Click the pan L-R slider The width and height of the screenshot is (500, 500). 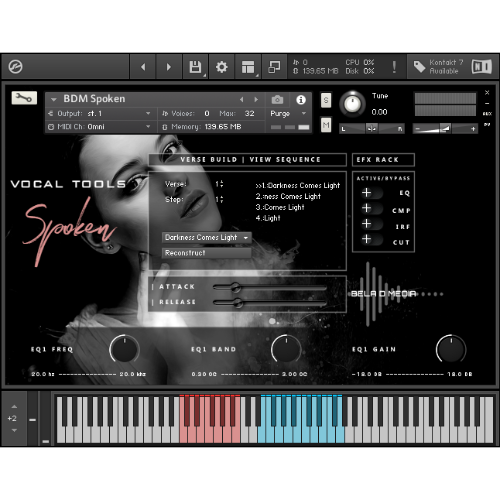pyautogui.click(x=372, y=129)
